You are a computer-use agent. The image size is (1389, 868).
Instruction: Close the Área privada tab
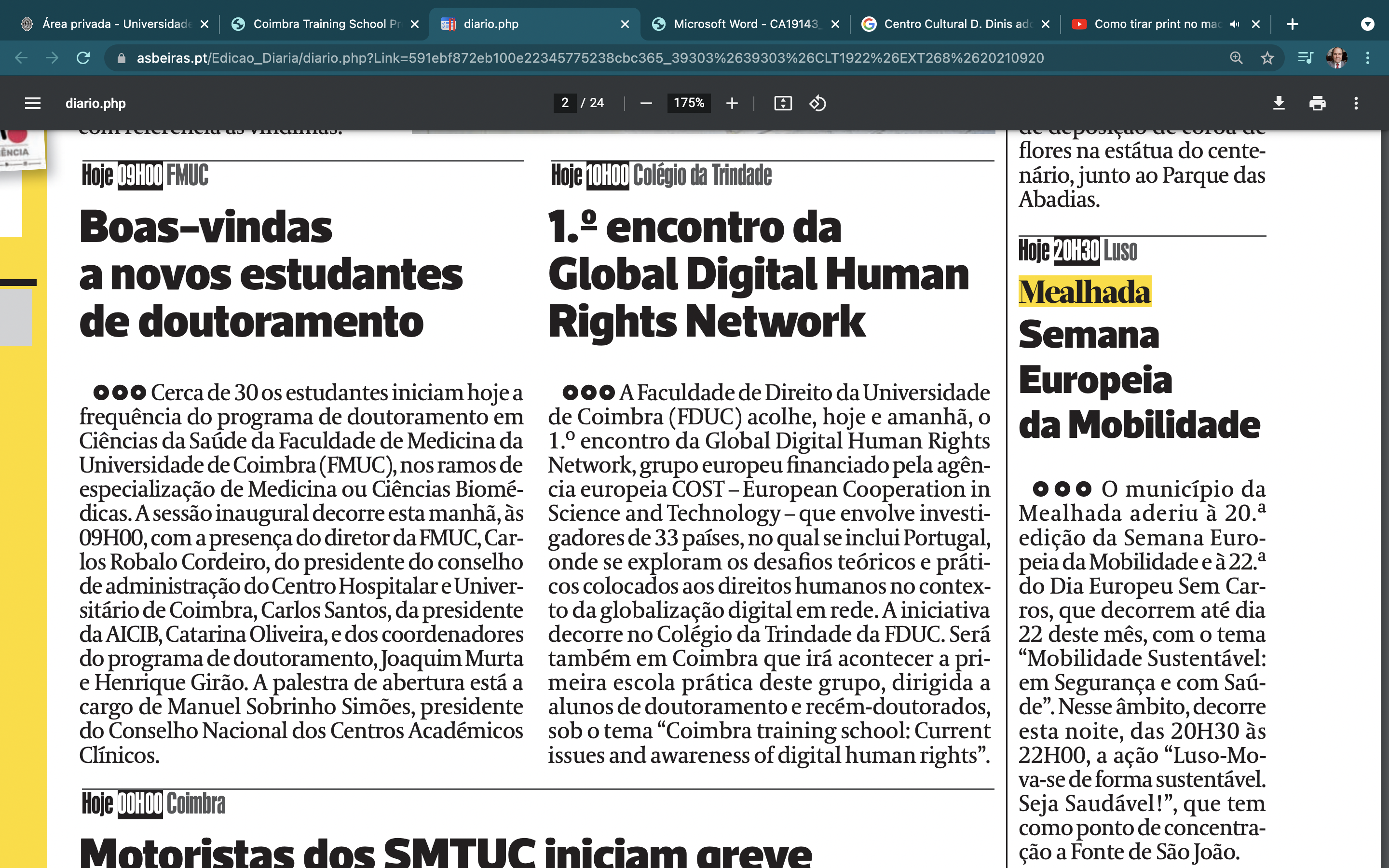204,24
